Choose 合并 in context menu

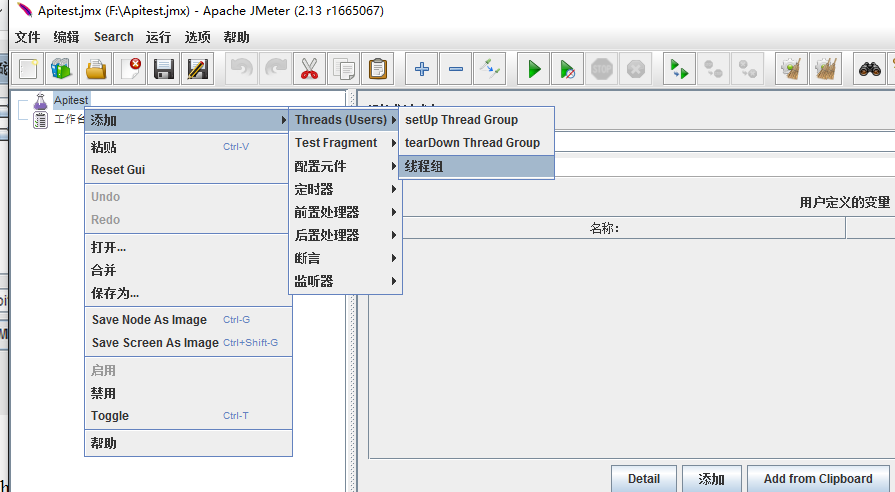click(187, 270)
